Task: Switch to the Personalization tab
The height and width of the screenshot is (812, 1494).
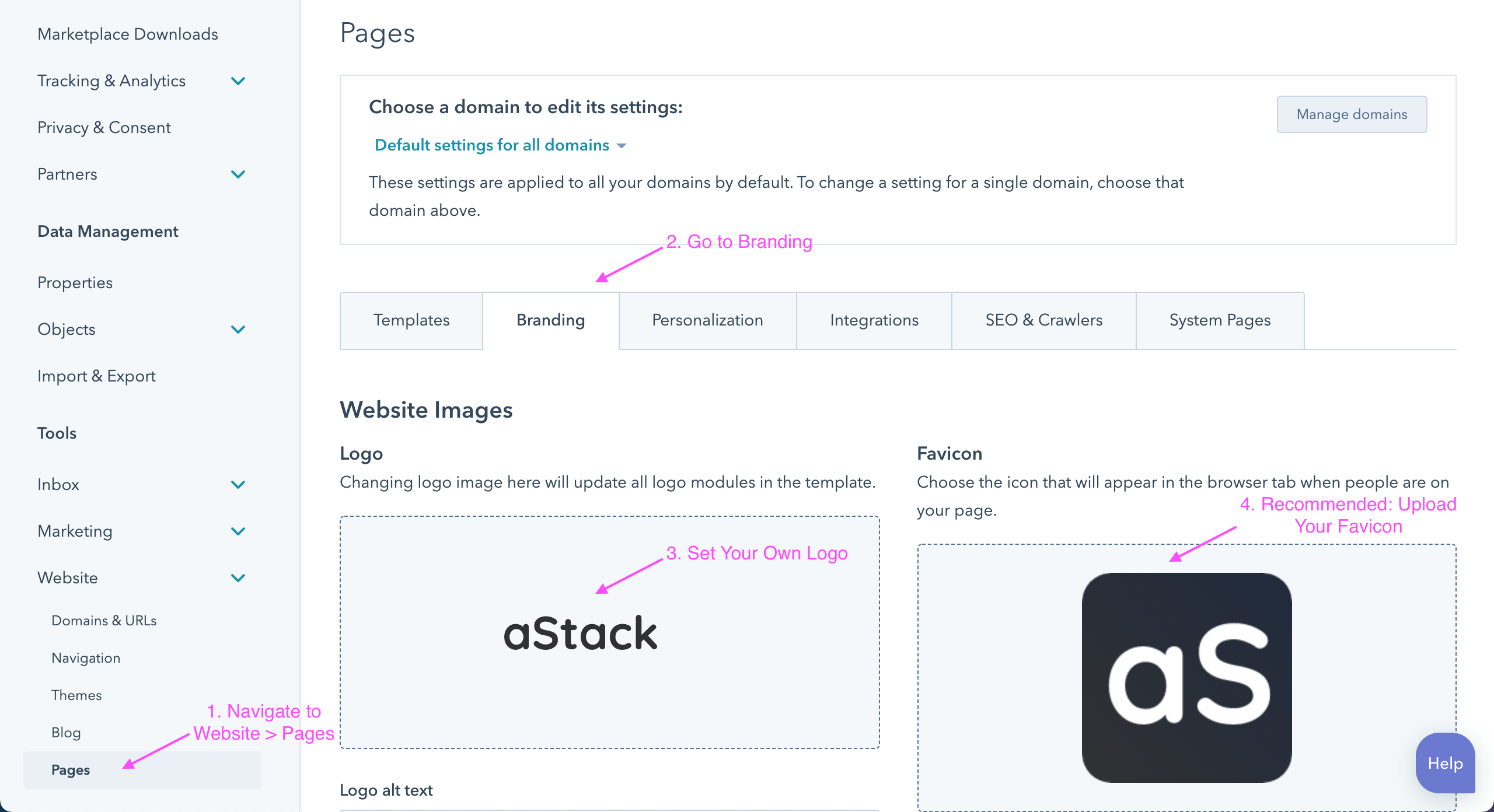Action: point(707,320)
